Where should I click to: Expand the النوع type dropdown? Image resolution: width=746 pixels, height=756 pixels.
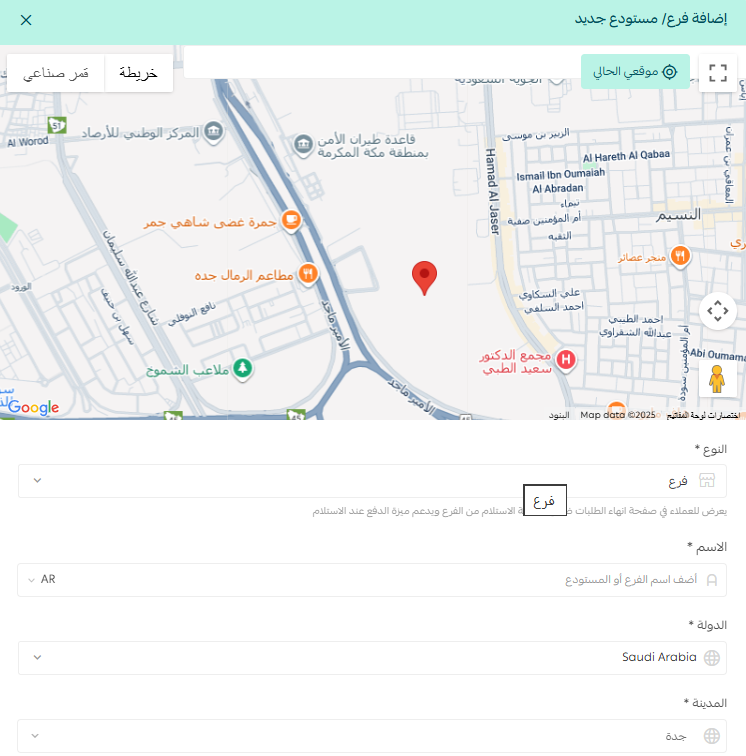(372, 481)
